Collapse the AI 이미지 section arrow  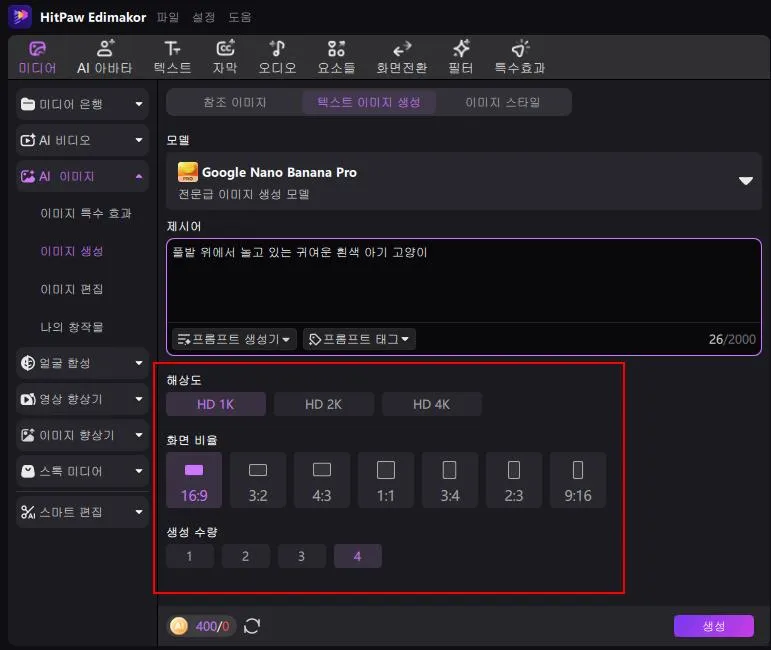pos(139,176)
